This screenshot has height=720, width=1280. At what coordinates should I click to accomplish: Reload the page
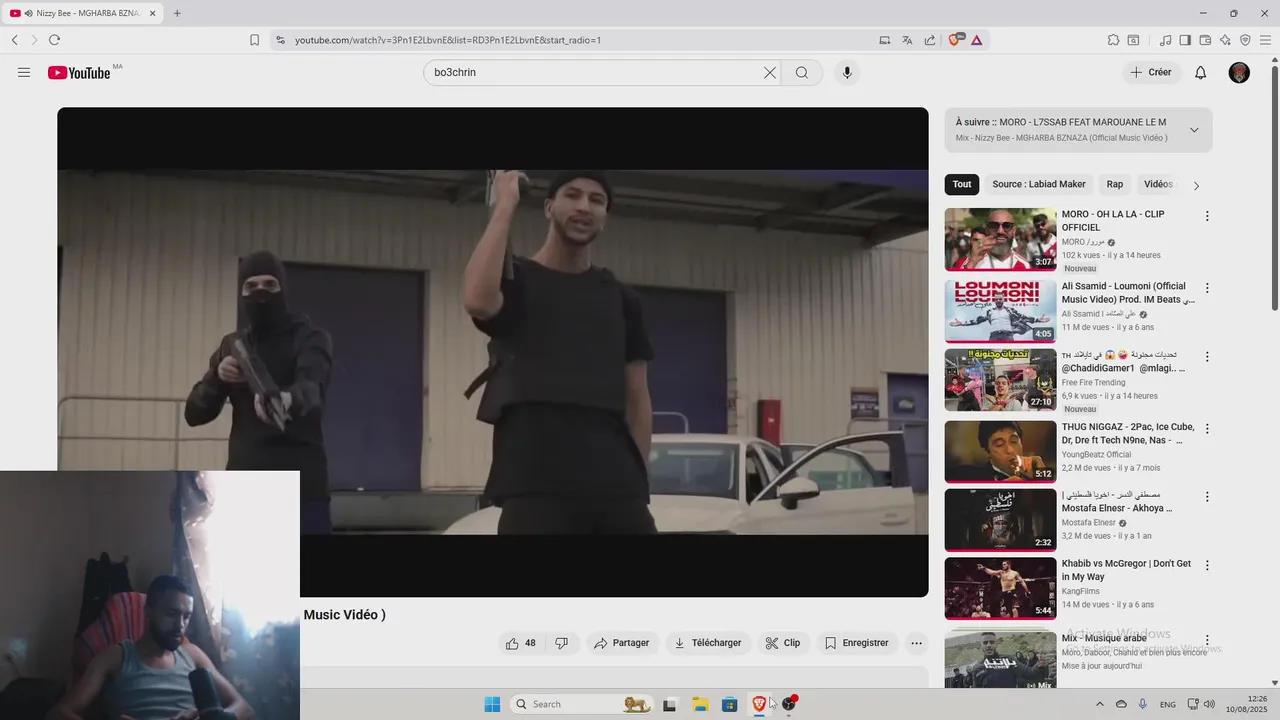(54, 40)
